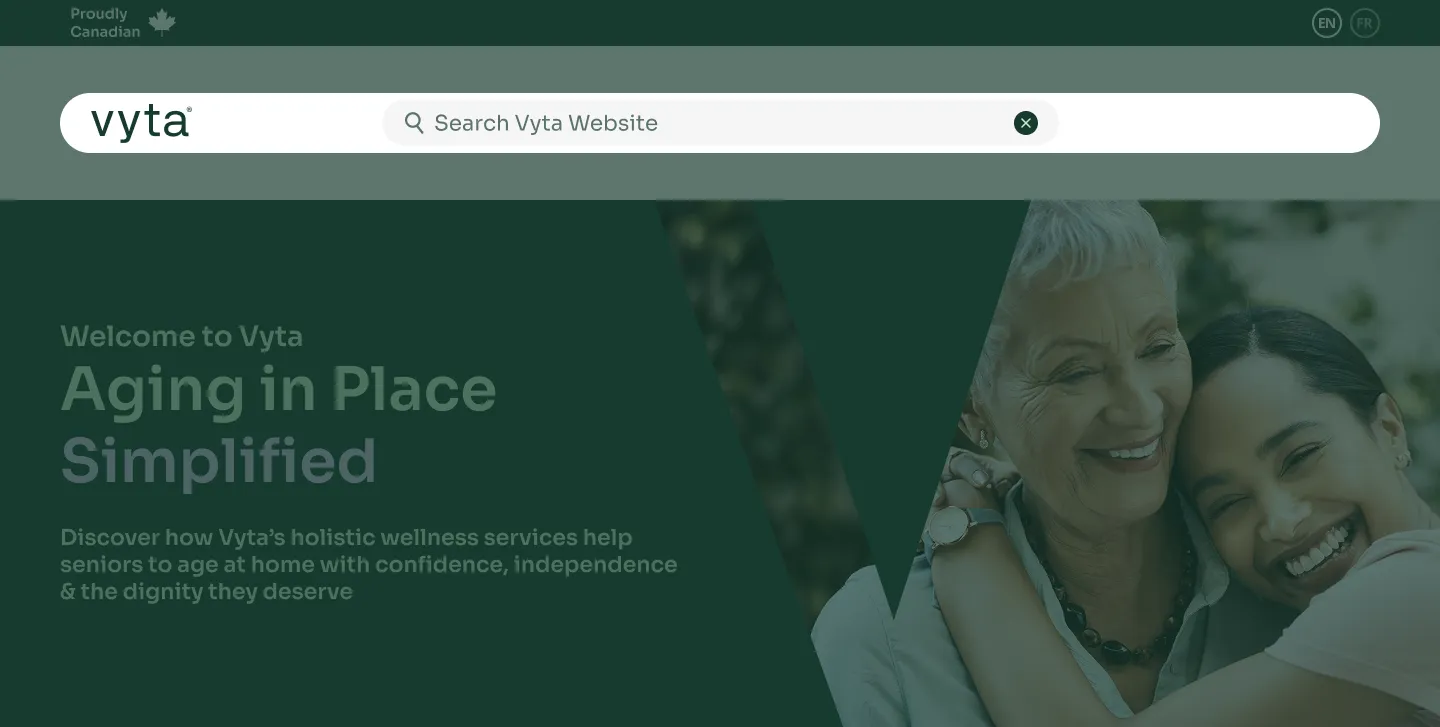Screen dimensions: 1440x727
Task: Select the Proudly Canadian label
Action: pos(105,22)
